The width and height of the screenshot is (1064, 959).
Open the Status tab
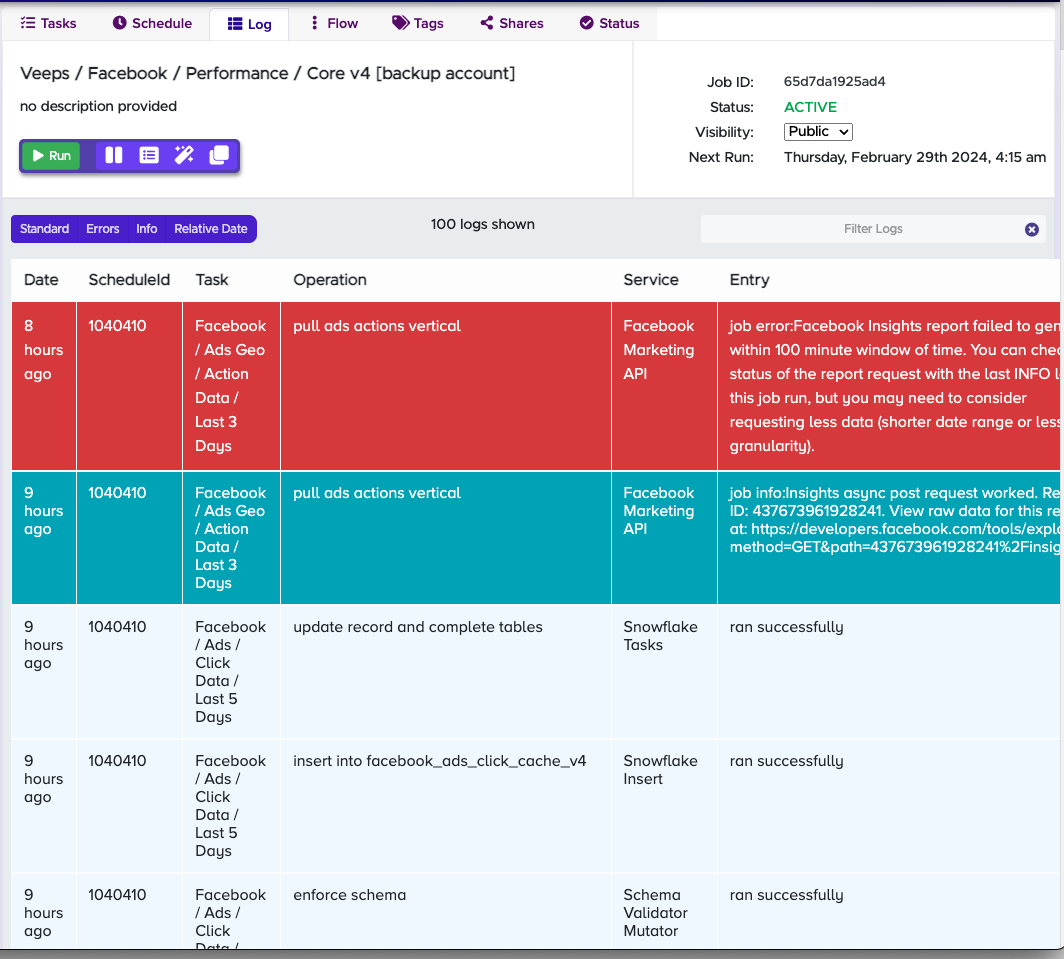tap(609, 23)
